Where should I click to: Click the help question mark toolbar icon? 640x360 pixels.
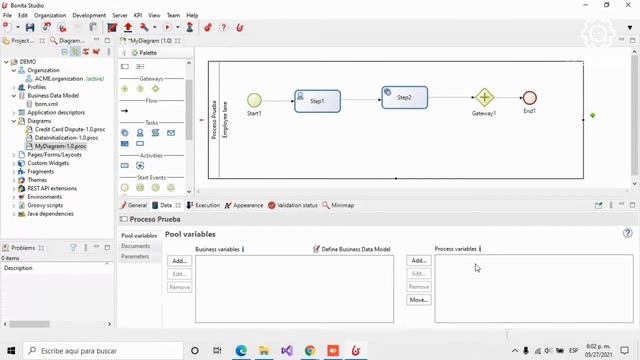pyautogui.click(x=224, y=27)
